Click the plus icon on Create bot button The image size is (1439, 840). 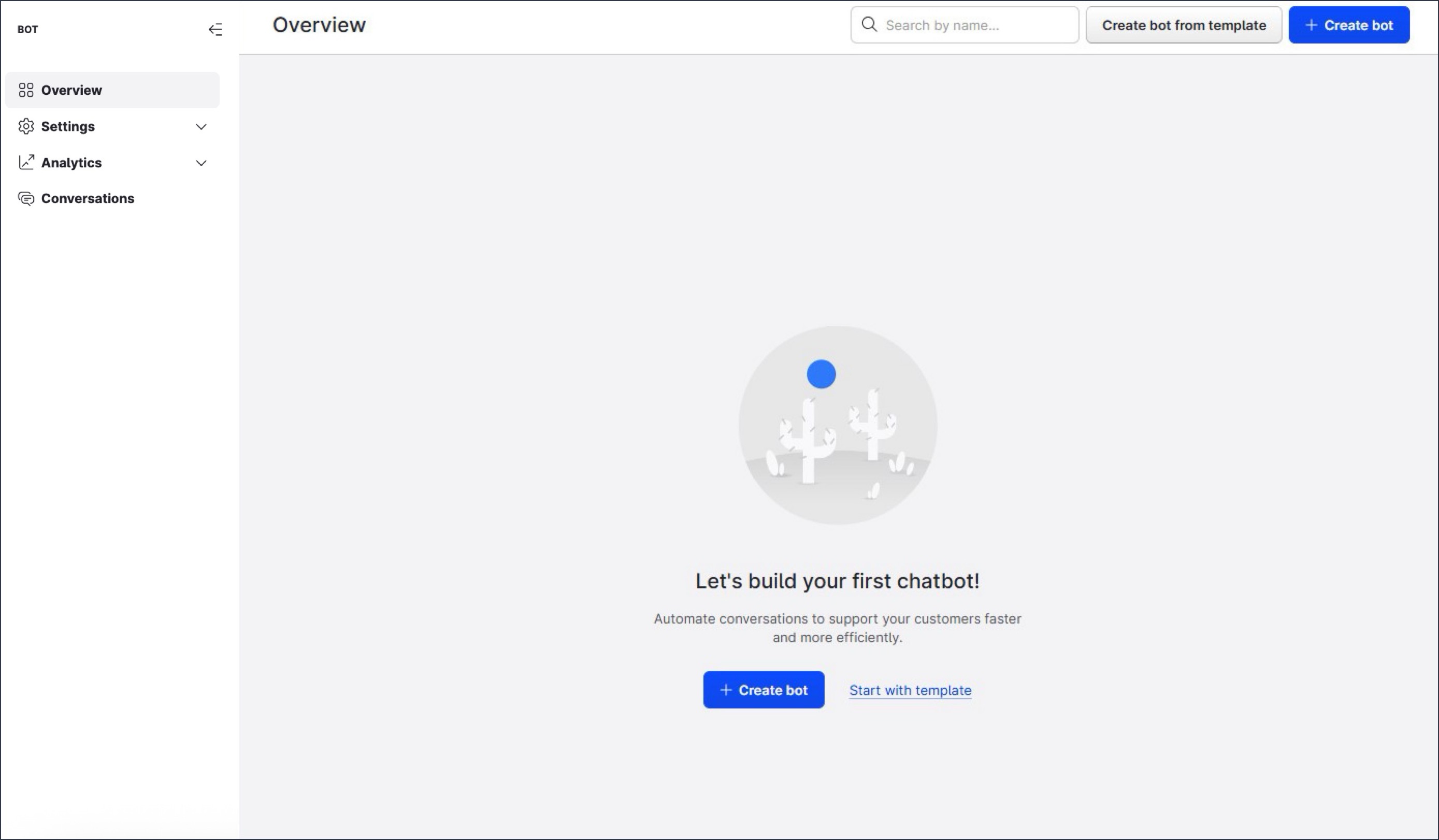point(1311,24)
